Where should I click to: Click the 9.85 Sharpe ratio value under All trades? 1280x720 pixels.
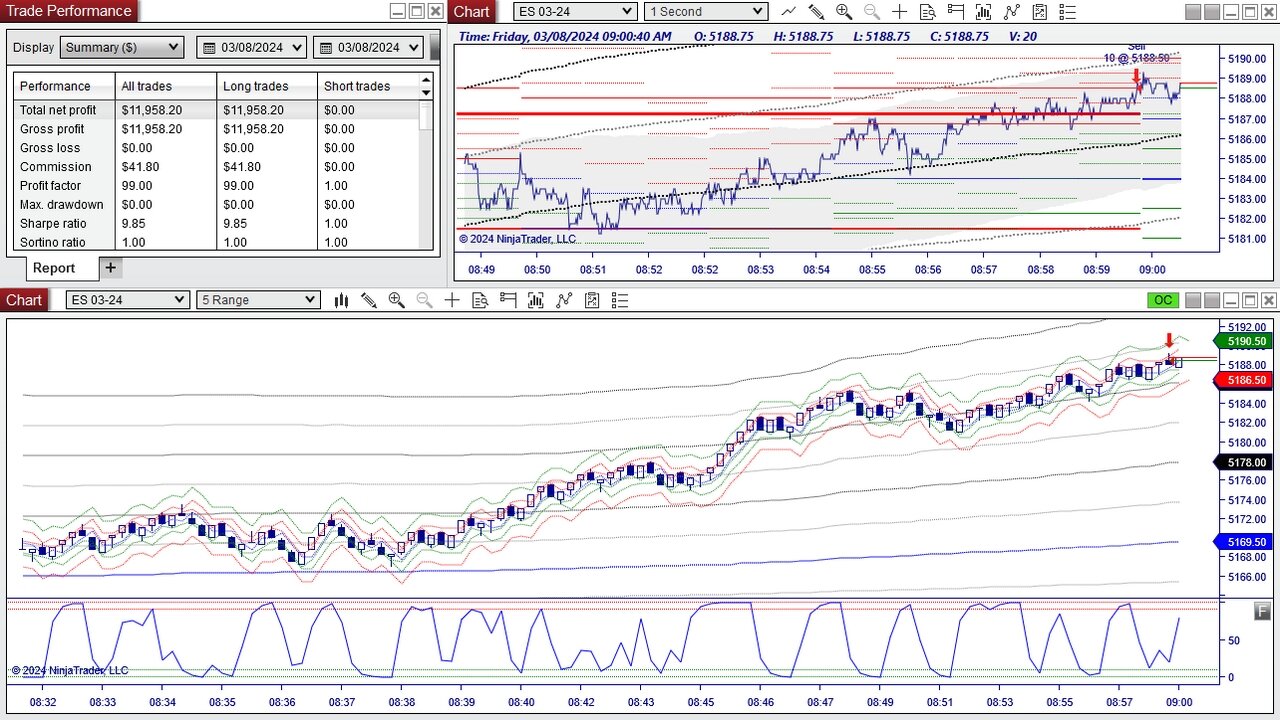(x=136, y=224)
